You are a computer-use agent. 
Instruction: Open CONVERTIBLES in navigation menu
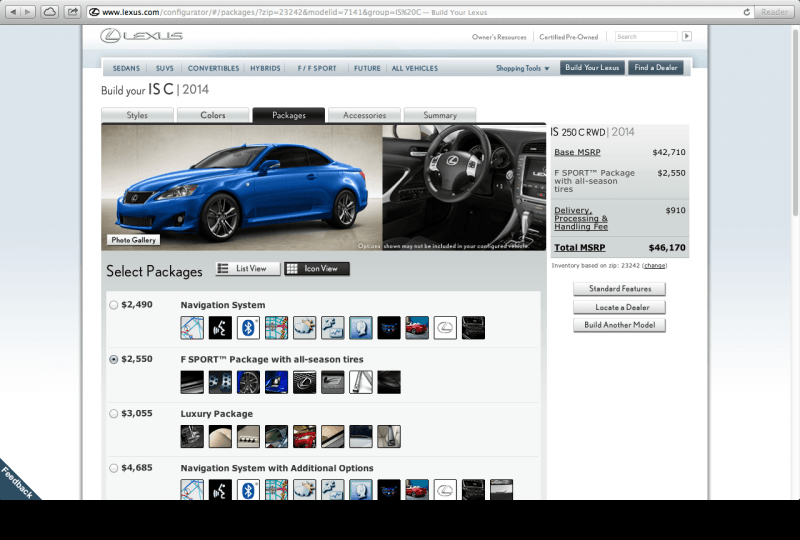[x=213, y=68]
